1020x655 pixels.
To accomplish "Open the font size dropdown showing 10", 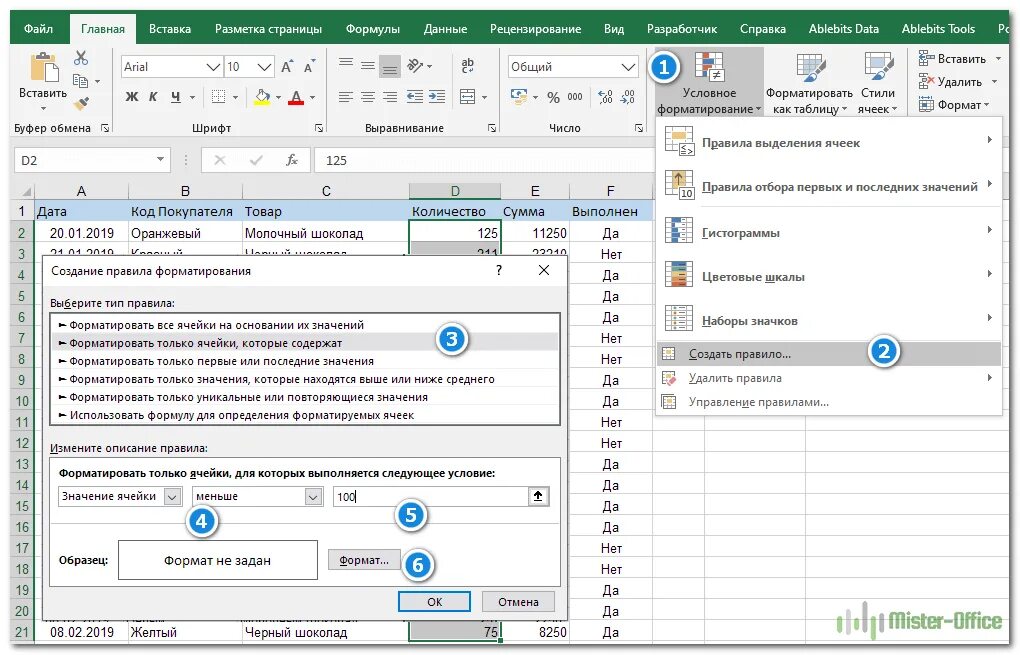I will click(263, 66).
